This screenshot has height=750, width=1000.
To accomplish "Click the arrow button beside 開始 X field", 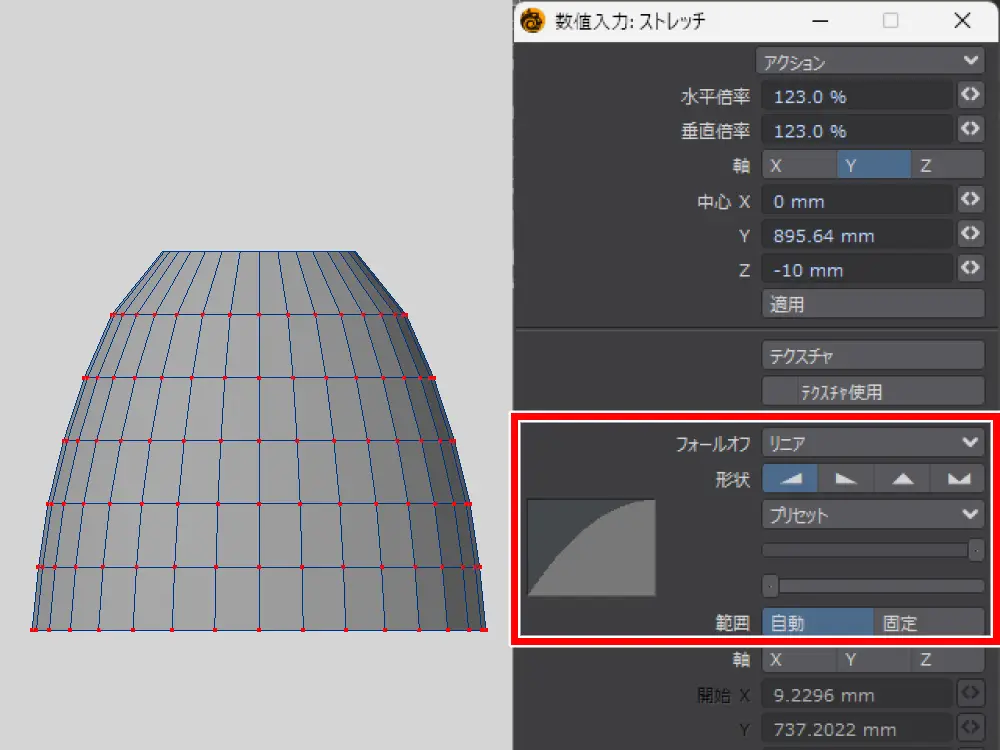I will pos(969,695).
